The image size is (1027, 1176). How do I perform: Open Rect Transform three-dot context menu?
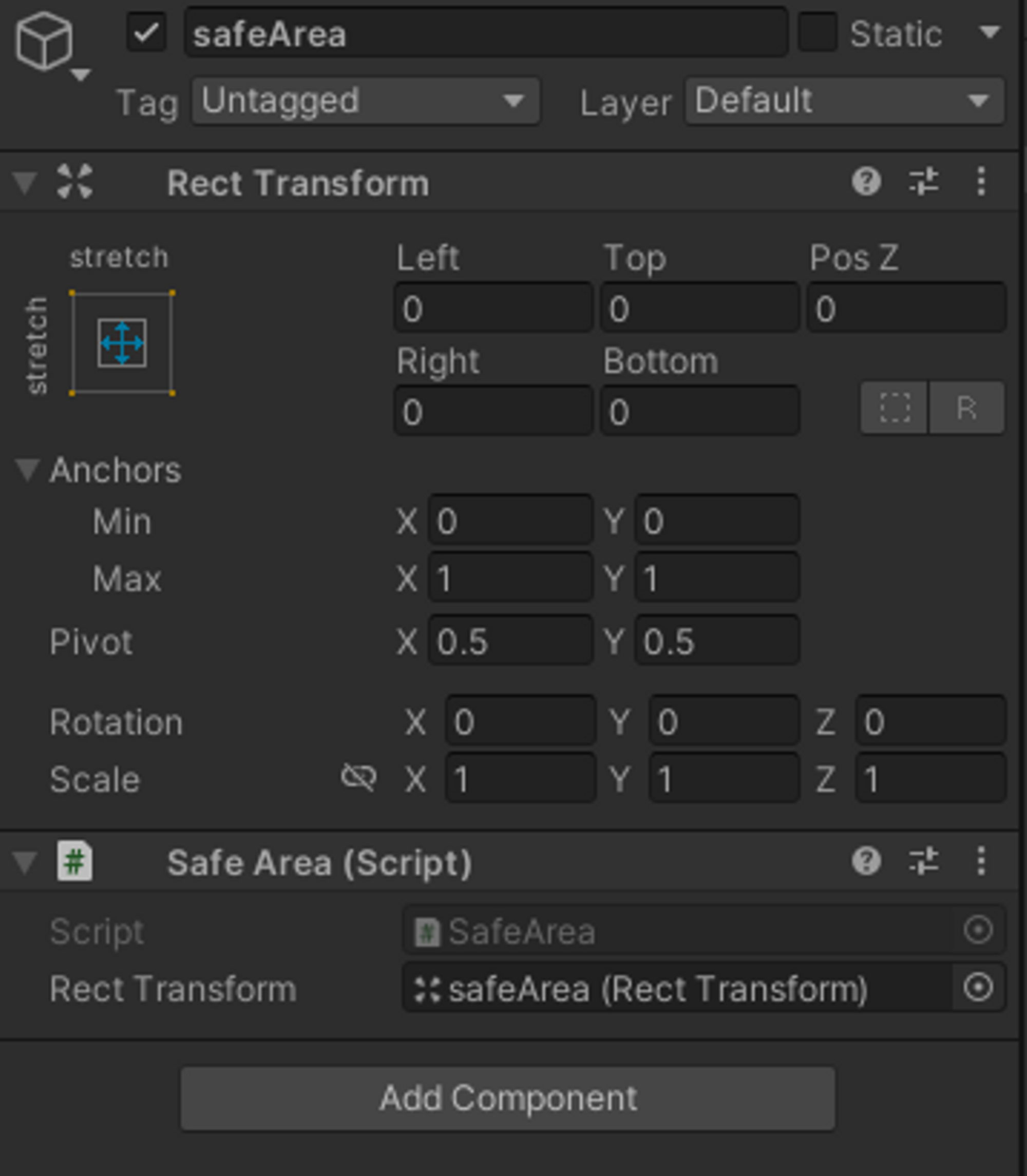[x=981, y=182]
